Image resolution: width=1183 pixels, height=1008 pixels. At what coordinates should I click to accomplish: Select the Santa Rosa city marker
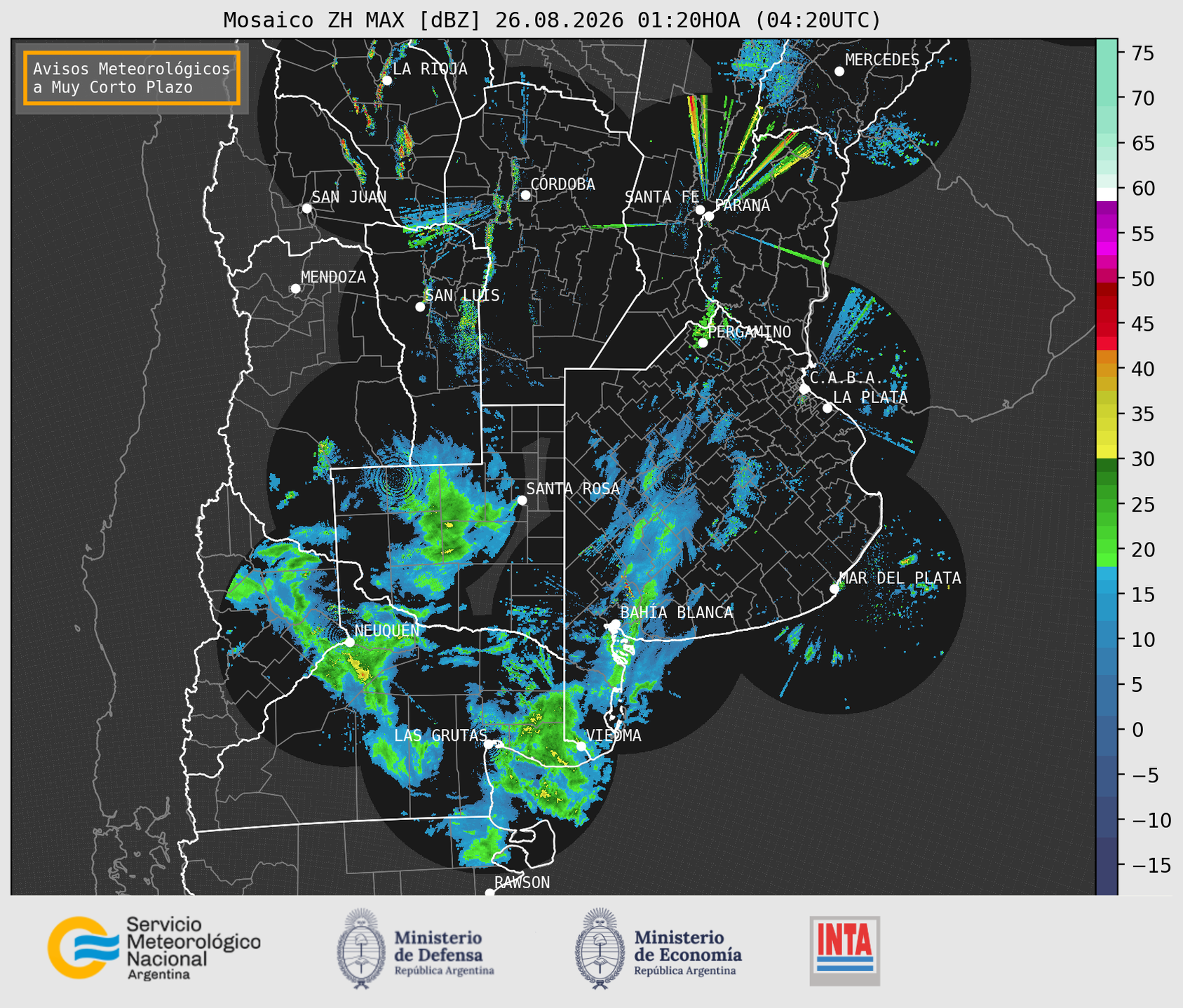tap(522, 500)
